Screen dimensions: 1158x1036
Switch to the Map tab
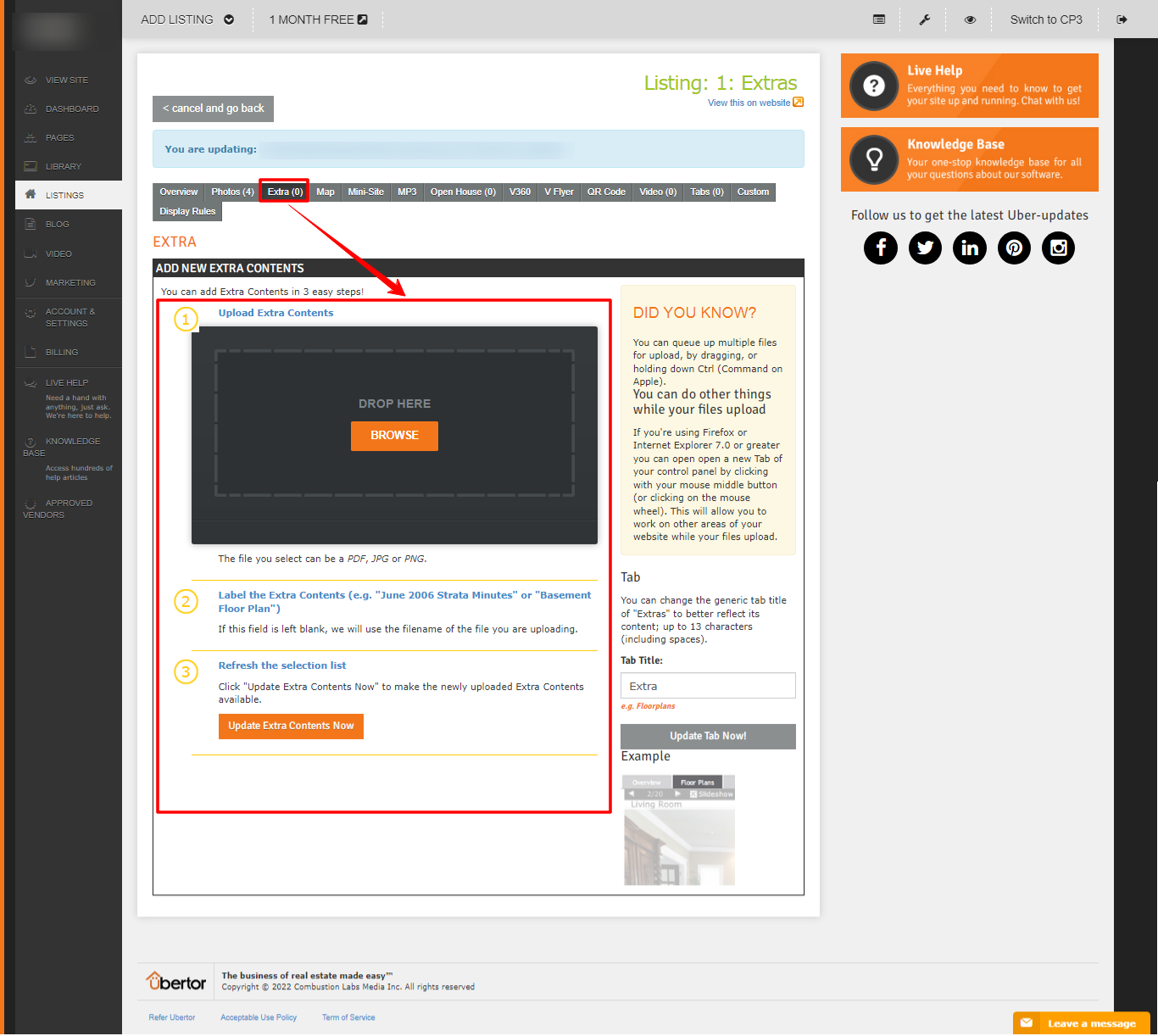click(326, 192)
